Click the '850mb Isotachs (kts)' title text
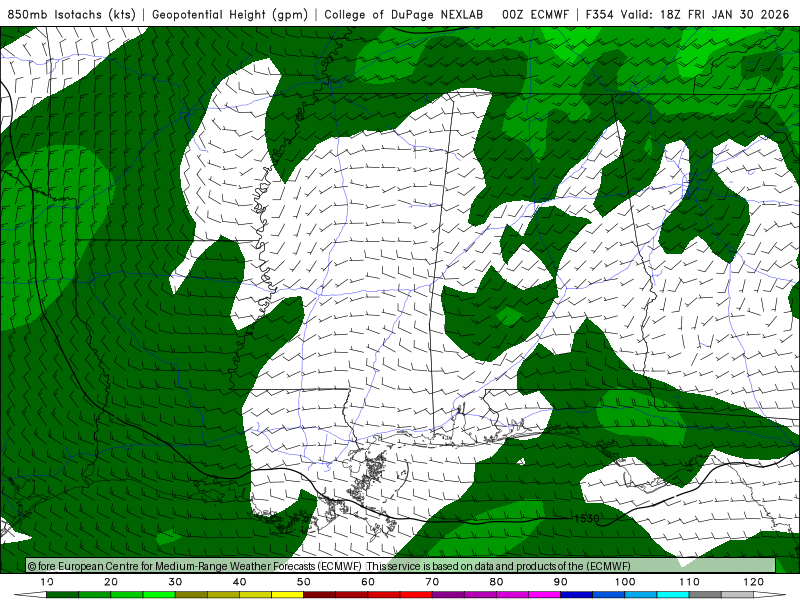Image resolution: width=800 pixels, height=600 pixels. click(x=71, y=14)
